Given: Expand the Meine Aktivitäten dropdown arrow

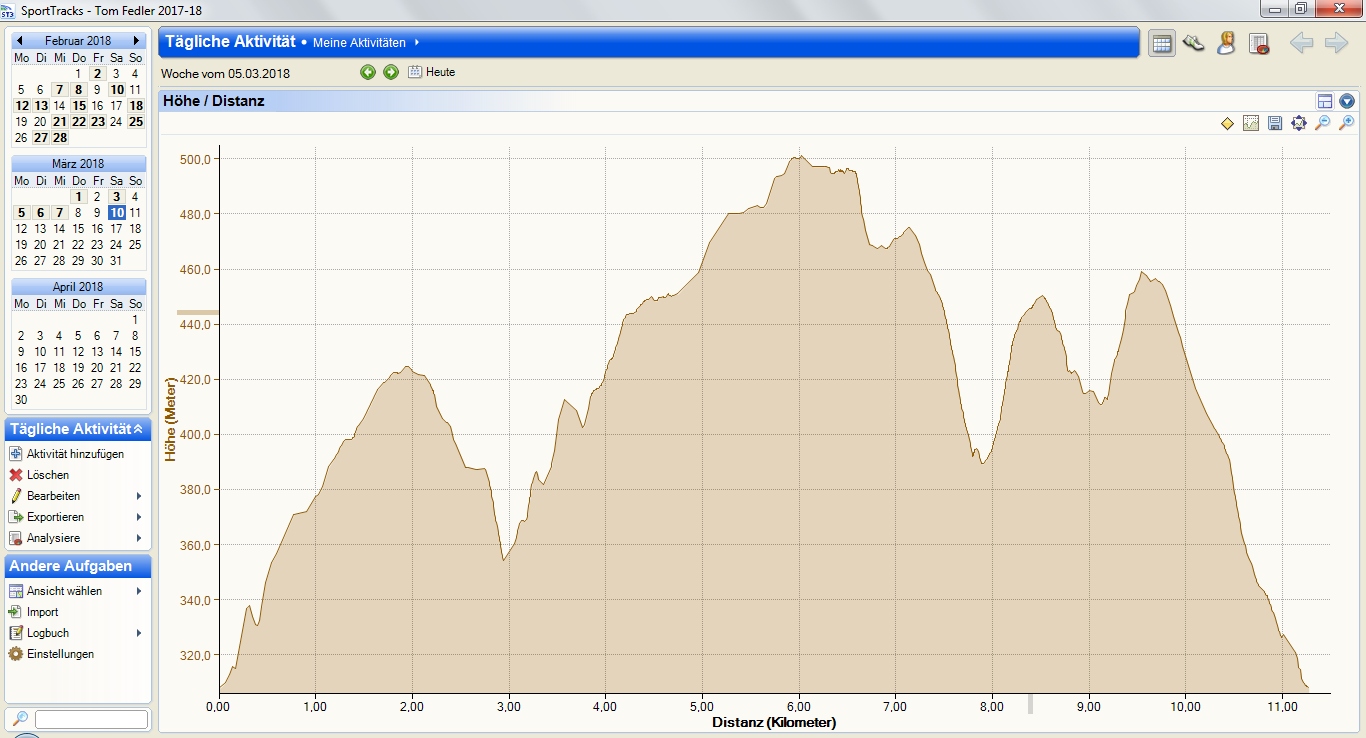Looking at the screenshot, I should point(417,43).
